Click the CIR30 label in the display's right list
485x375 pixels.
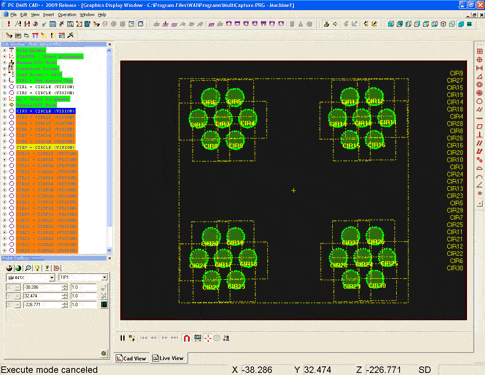tap(455, 268)
